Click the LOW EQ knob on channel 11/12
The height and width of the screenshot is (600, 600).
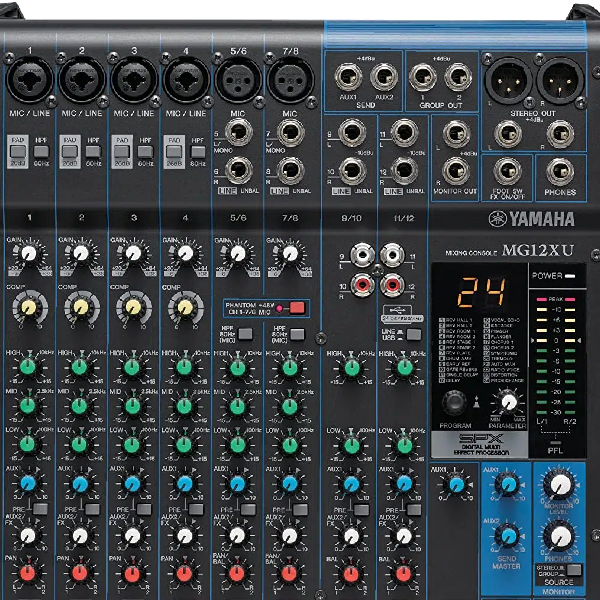click(x=404, y=446)
